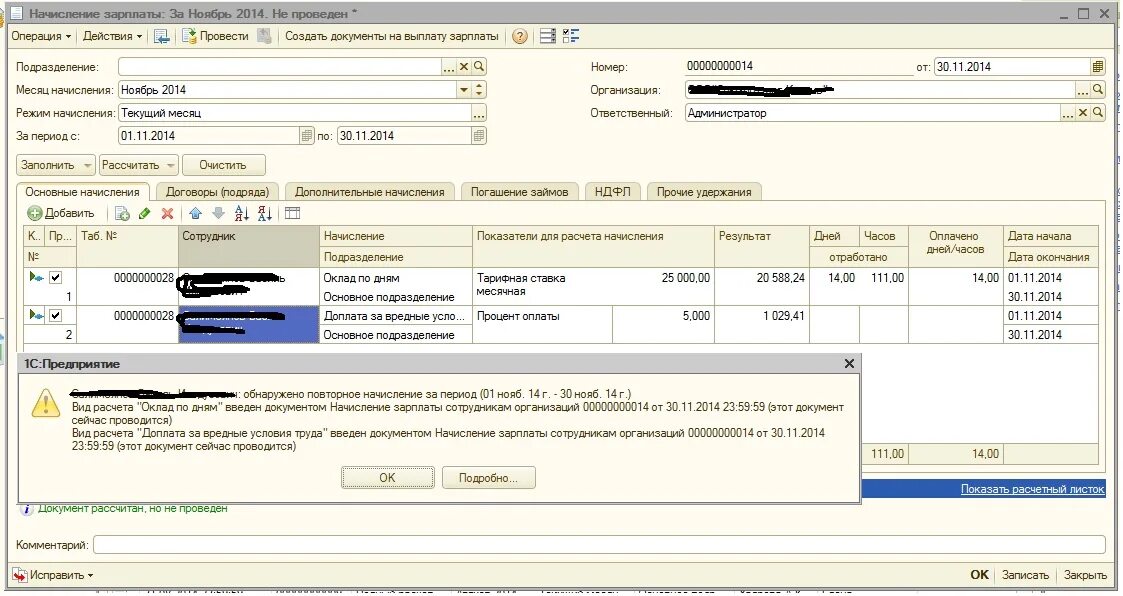Open Организация selection with ellipsis button

[x=1083, y=90]
